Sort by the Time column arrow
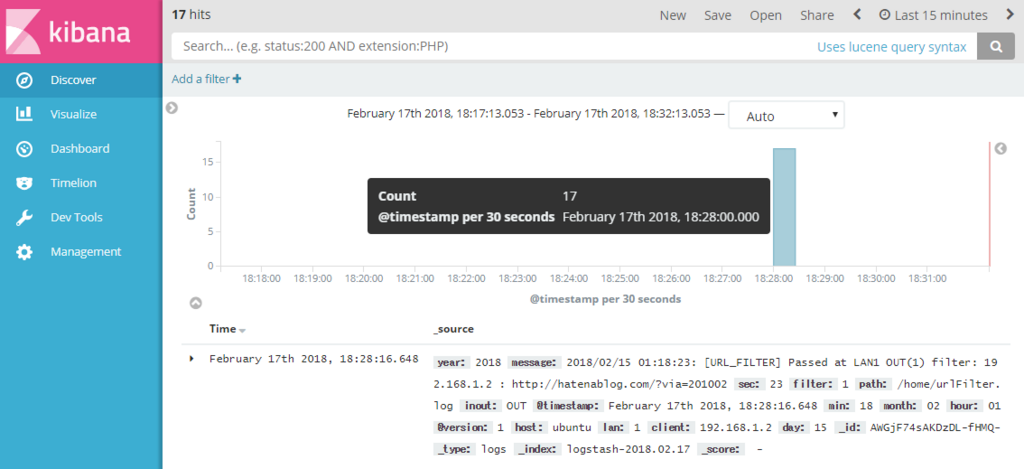 pyautogui.click(x=242, y=331)
